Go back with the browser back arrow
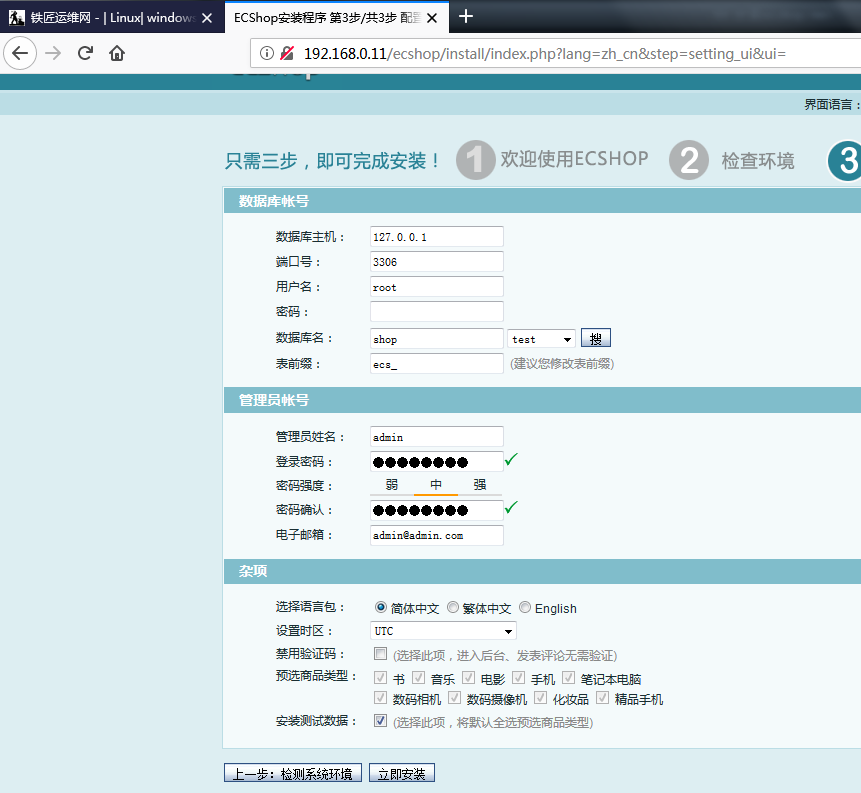The width and height of the screenshot is (861, 793). [x=20, y=53]
